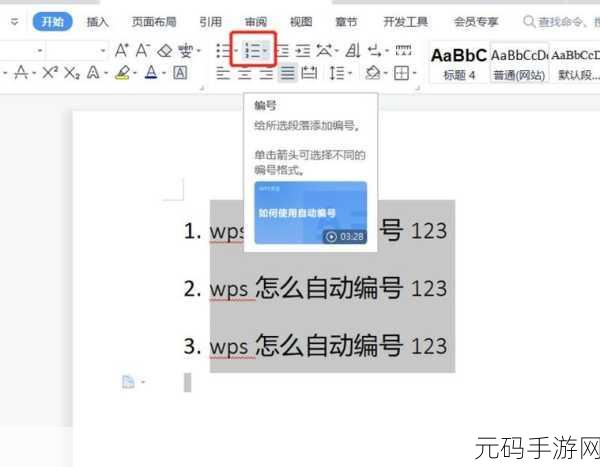
Task: Apply strikethrough to text
Action: [21, 72]
